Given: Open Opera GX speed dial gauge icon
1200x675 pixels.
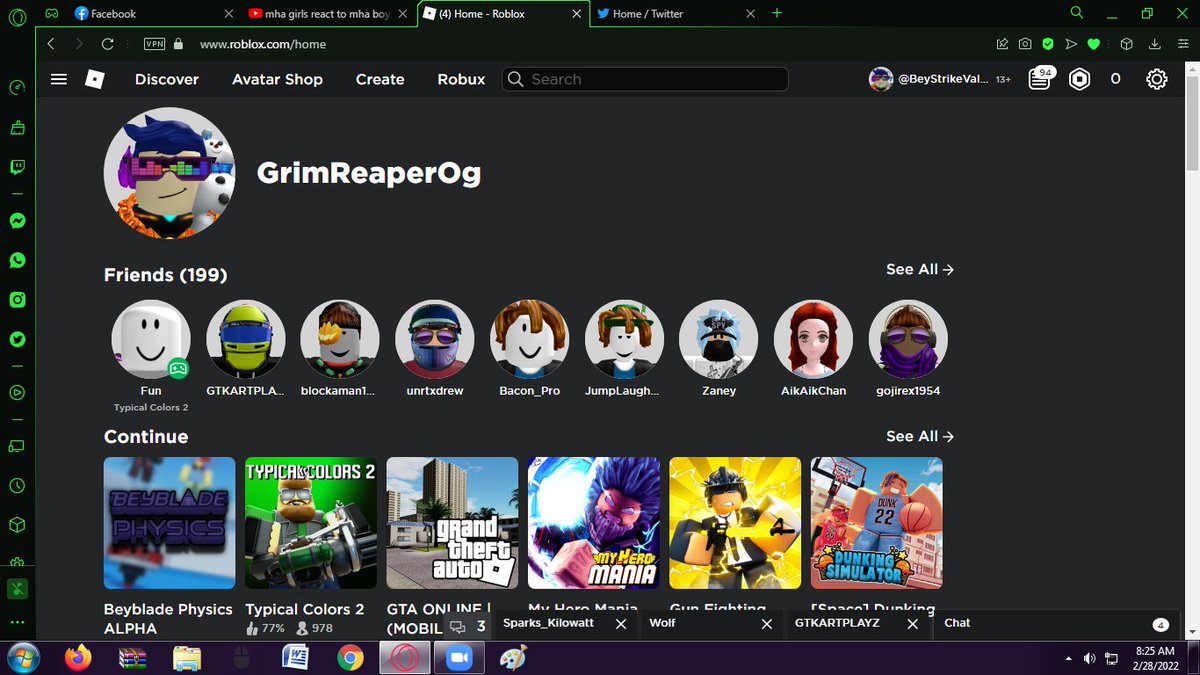Looking at the screenshot, I should [17, 87].
